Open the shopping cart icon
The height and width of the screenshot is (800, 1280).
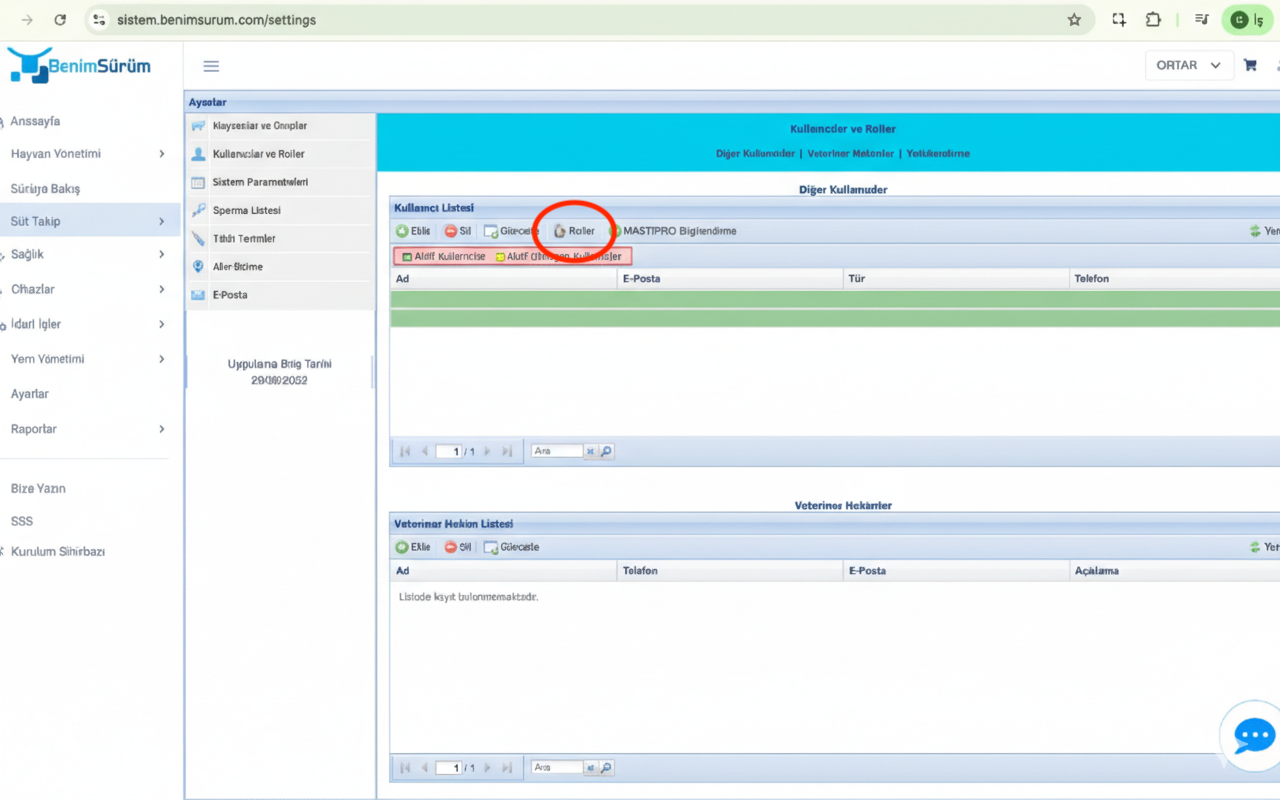[1250, 65]
